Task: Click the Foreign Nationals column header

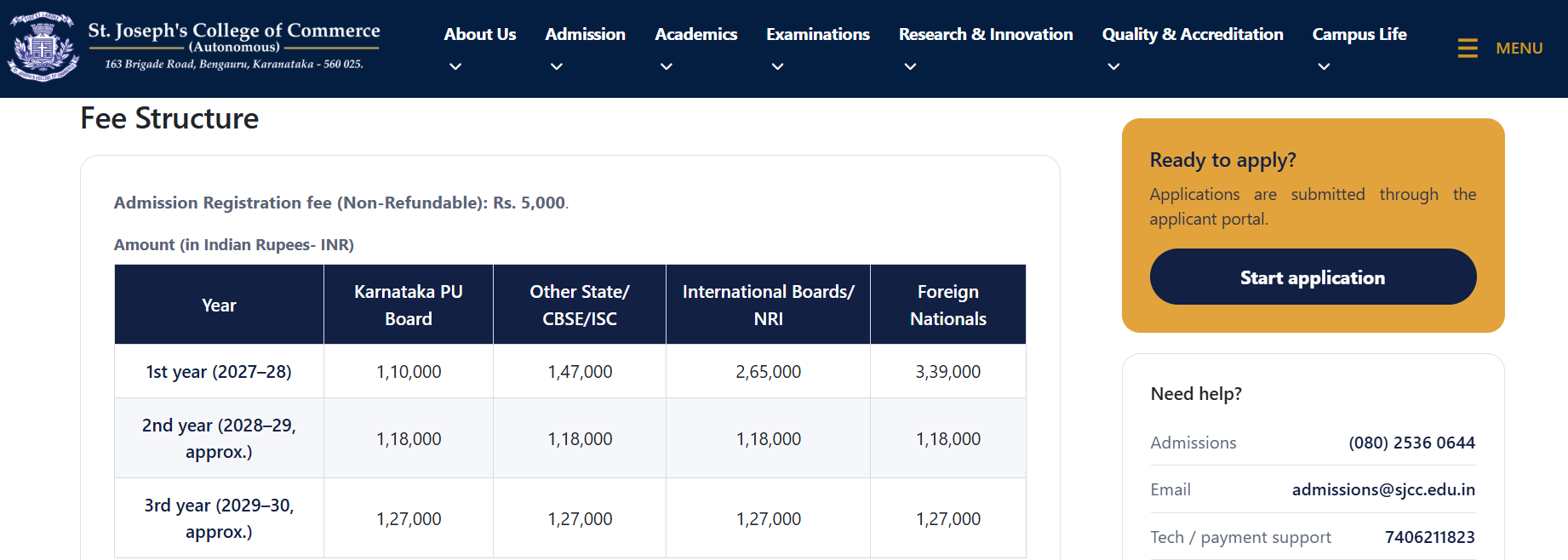Action: (x=948, y=305)
